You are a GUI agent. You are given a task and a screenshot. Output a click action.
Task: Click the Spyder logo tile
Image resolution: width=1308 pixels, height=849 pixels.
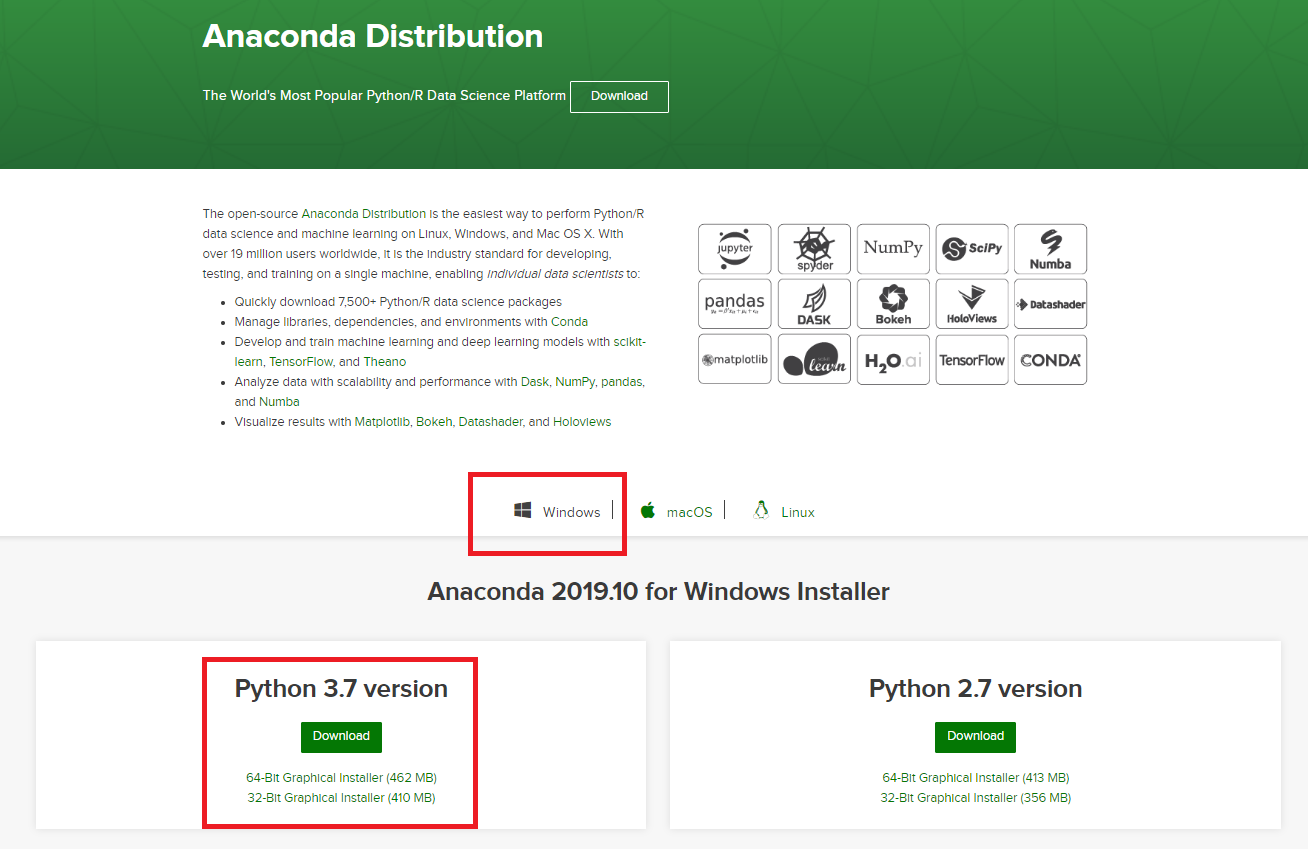[x=814, y=249]
